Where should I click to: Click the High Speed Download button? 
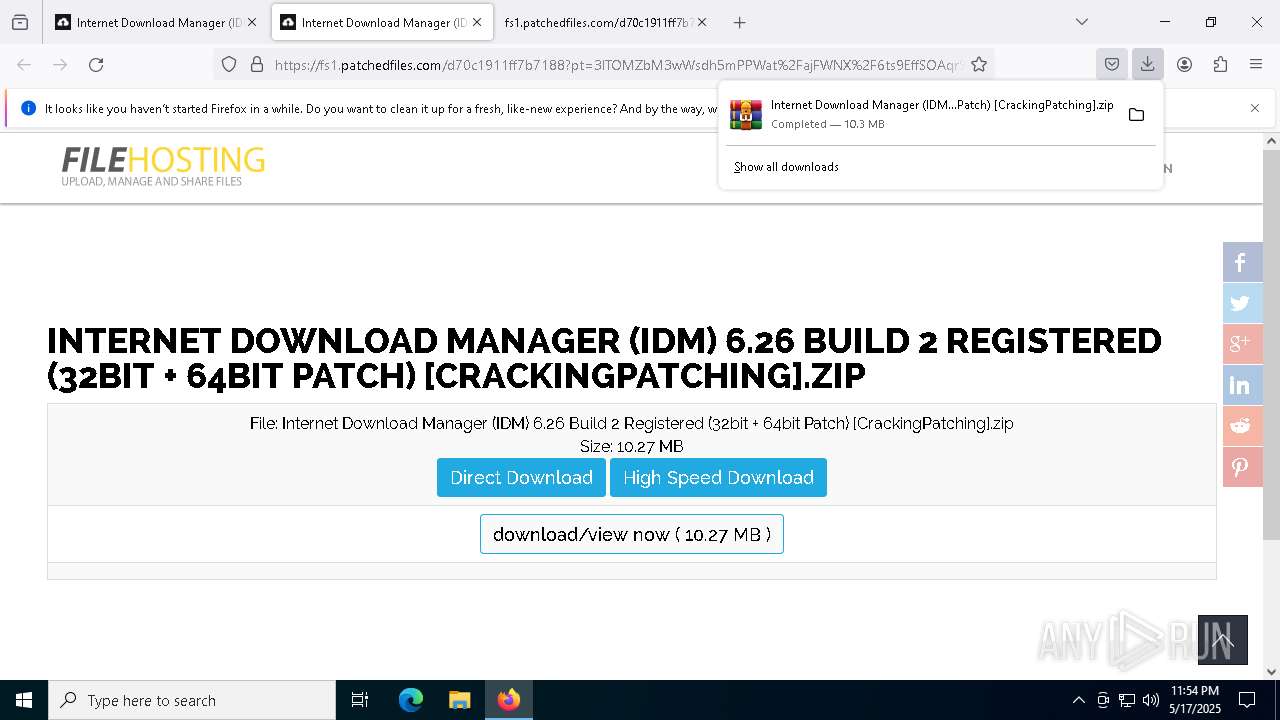coord(718,477)
